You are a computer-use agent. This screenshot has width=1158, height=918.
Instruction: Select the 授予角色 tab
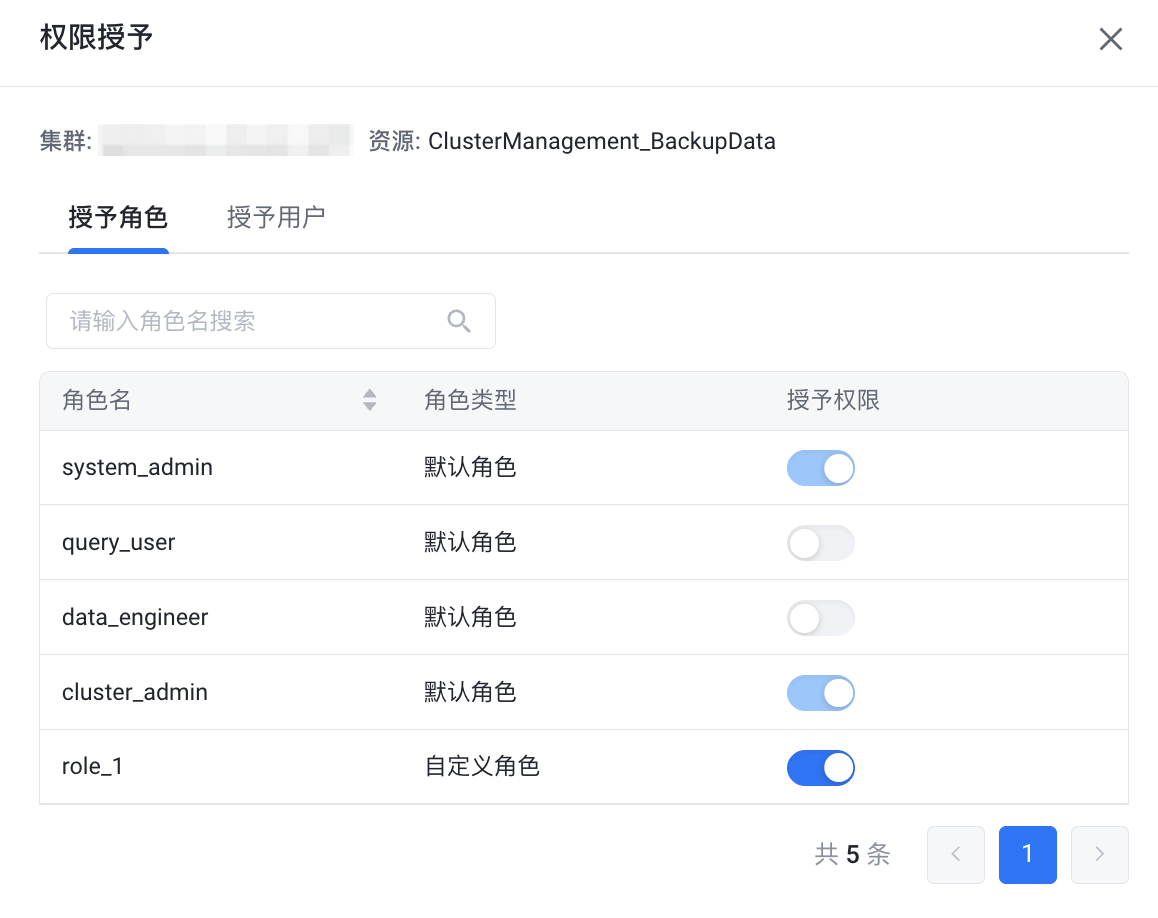click(118, 217)
